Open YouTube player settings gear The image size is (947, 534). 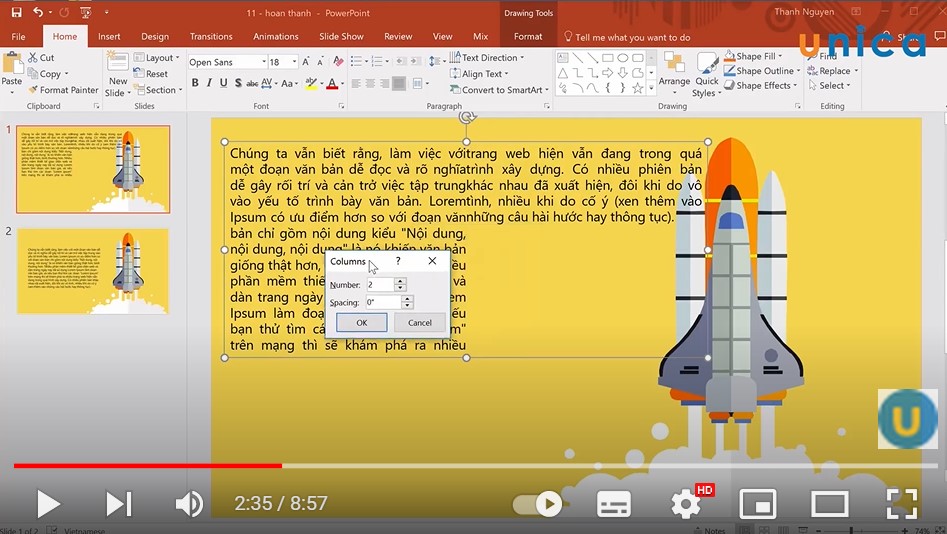(x=686, y=503)
